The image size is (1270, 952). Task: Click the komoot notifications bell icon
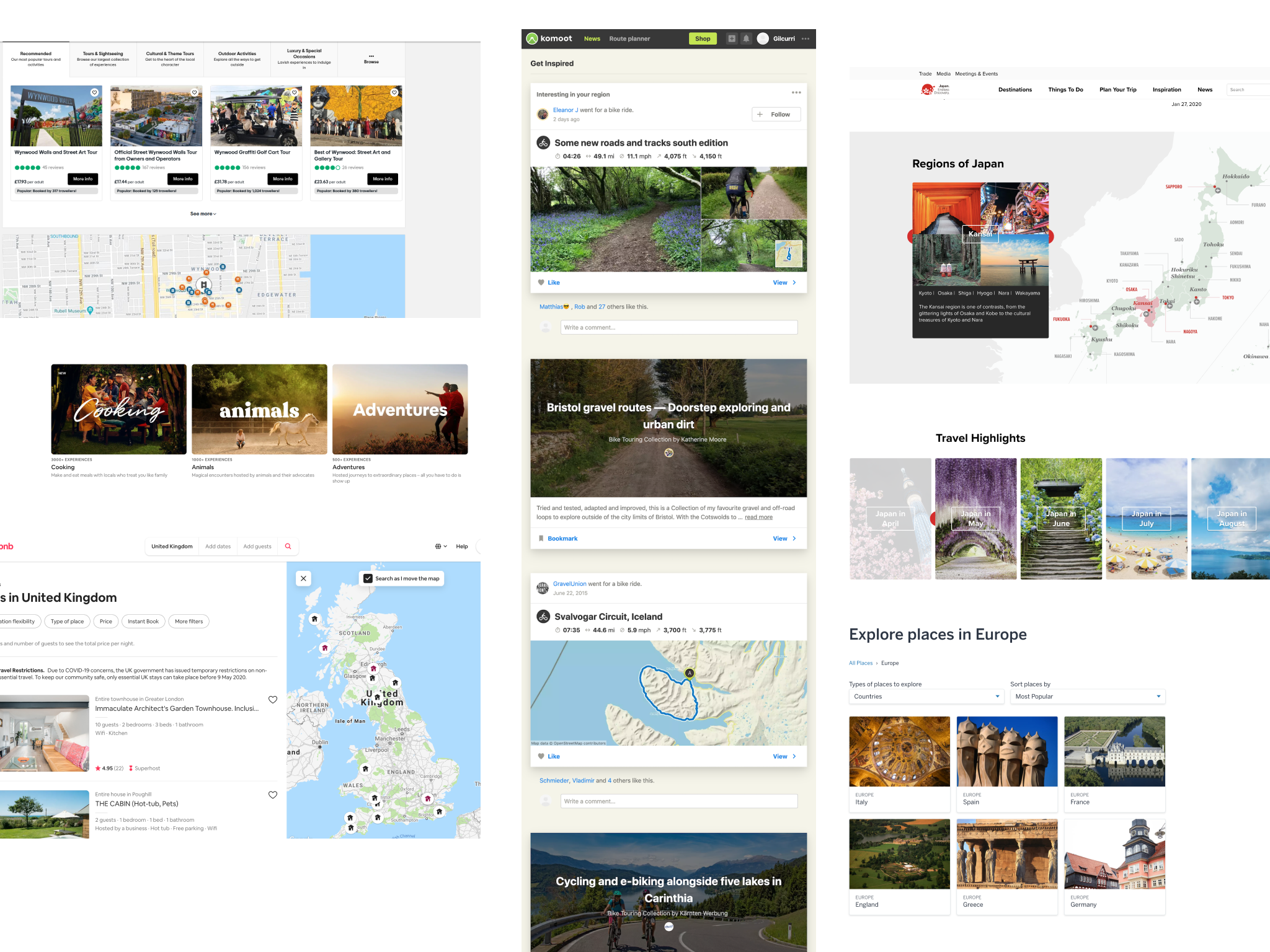[x=746, y=38]
